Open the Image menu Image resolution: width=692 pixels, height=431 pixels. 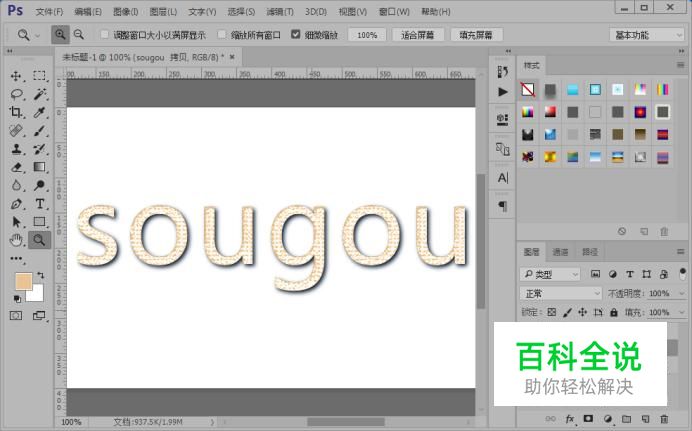126,12
